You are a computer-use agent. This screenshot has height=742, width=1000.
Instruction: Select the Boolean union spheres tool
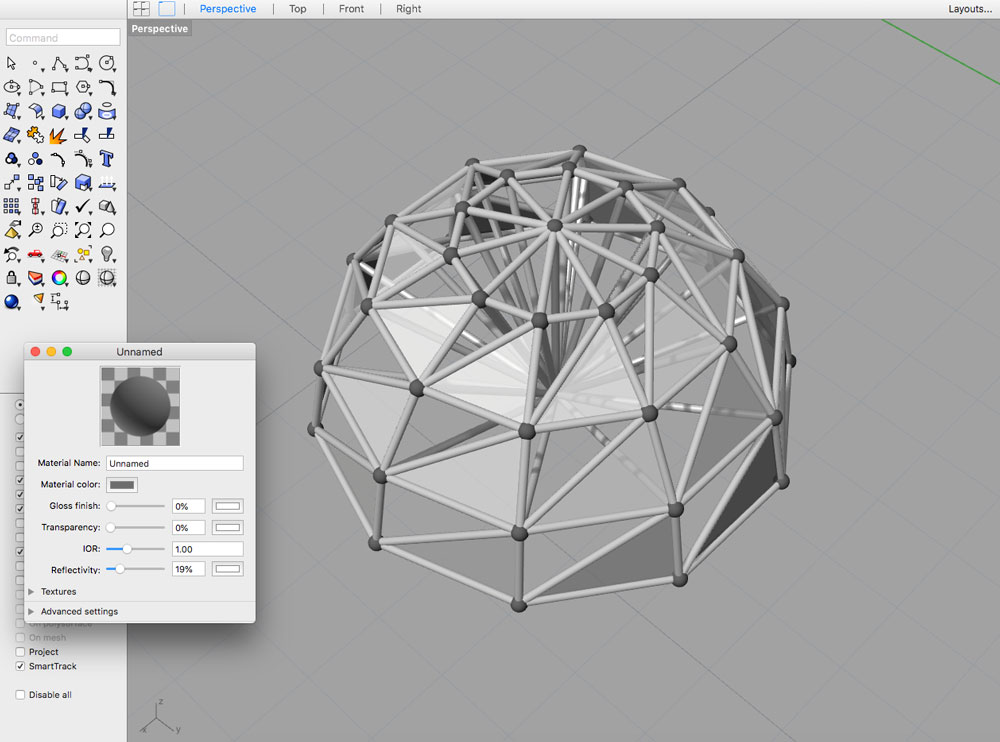[x=83, y=111]
